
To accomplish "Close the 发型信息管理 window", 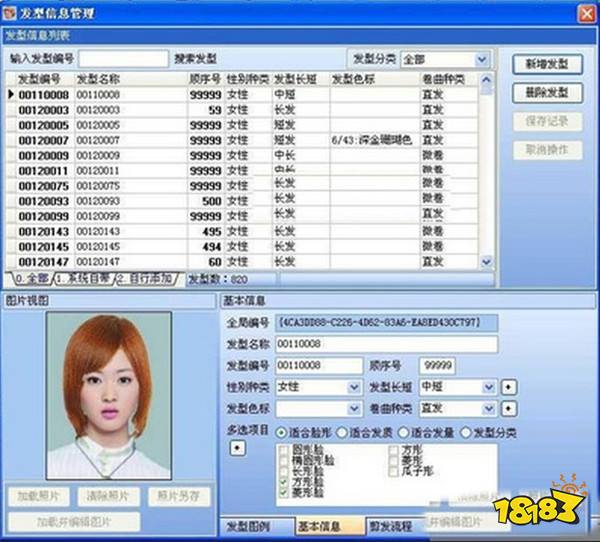I will coord(582,12).
